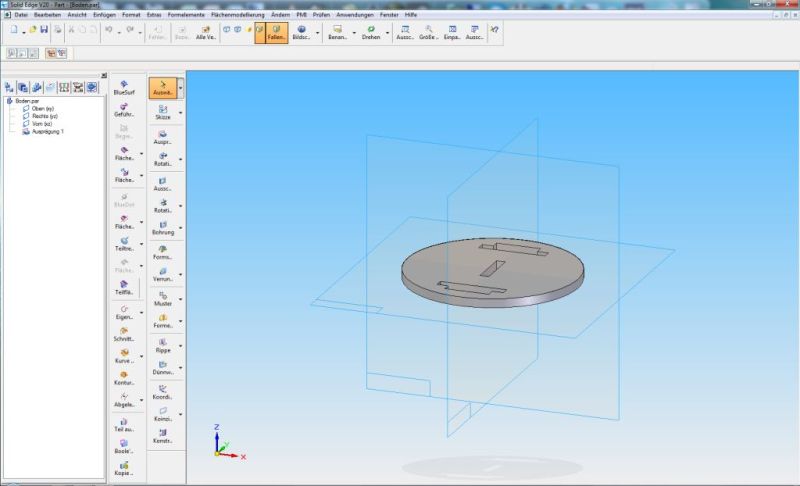This screenshot has height=486, width=800.
Task: Open the dropdown arrow beside Drehen
Action: tap(387, 32)
